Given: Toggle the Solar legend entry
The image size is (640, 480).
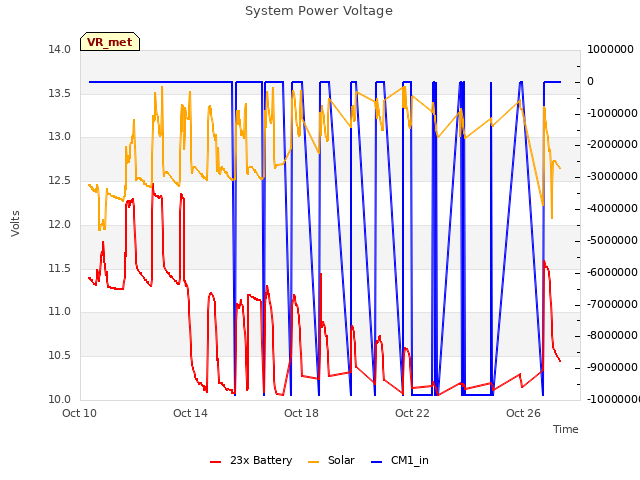Looking at the screenshot, I should tap(331, 460).
